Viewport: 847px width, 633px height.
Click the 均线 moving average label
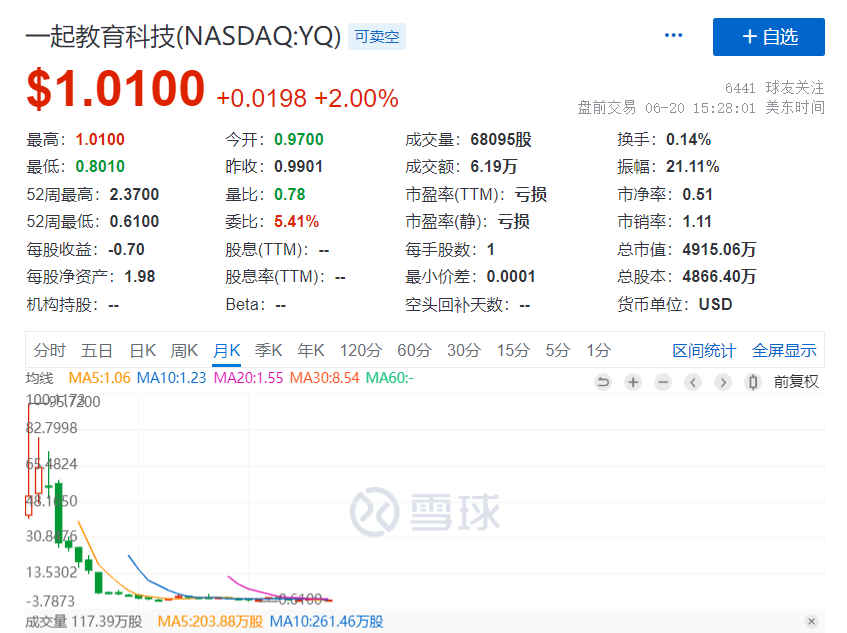tap(39, 378)
